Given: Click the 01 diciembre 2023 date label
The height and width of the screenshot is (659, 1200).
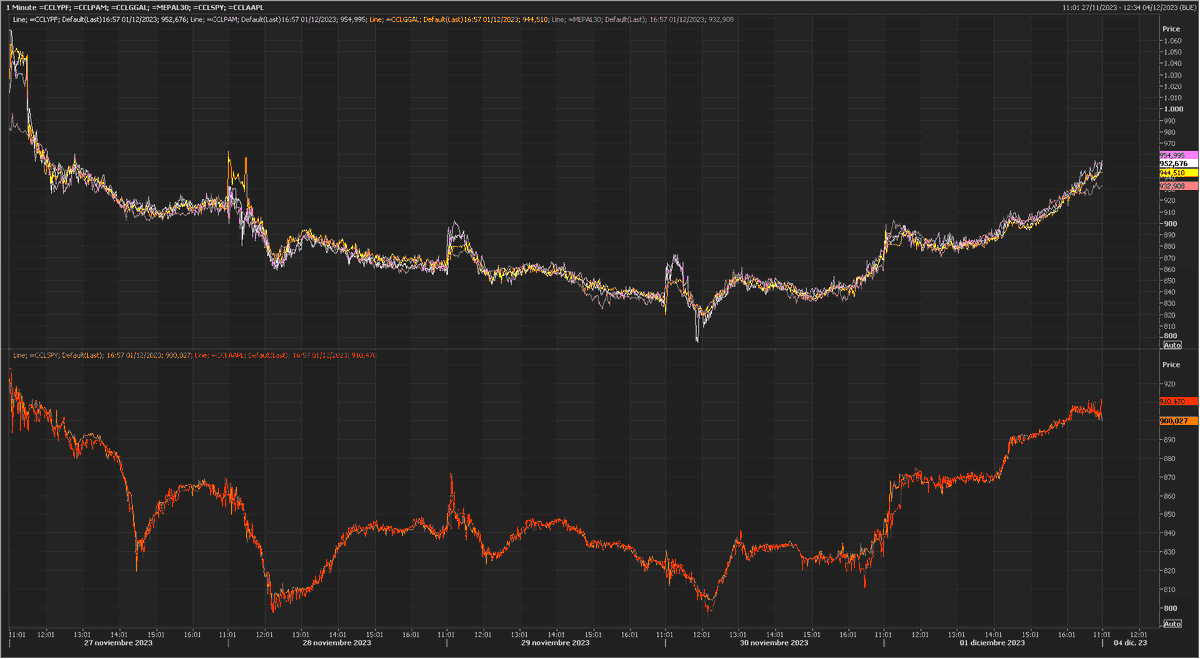Looking at the screenshot, I should coord(992,642).
